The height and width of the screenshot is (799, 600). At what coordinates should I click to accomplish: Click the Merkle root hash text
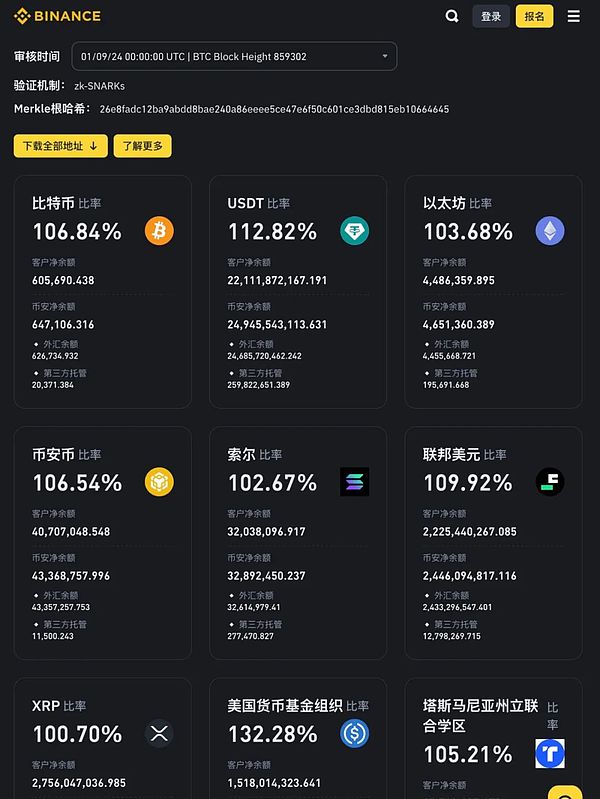[x=274, y=109]
